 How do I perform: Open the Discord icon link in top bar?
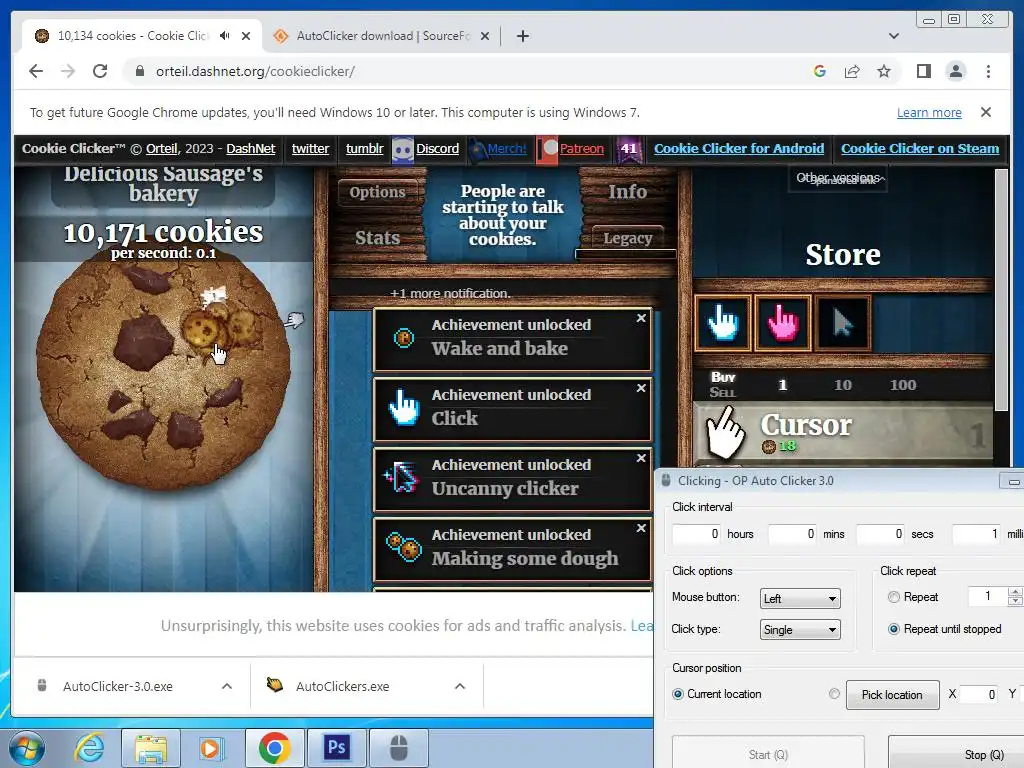pos(402,150)
